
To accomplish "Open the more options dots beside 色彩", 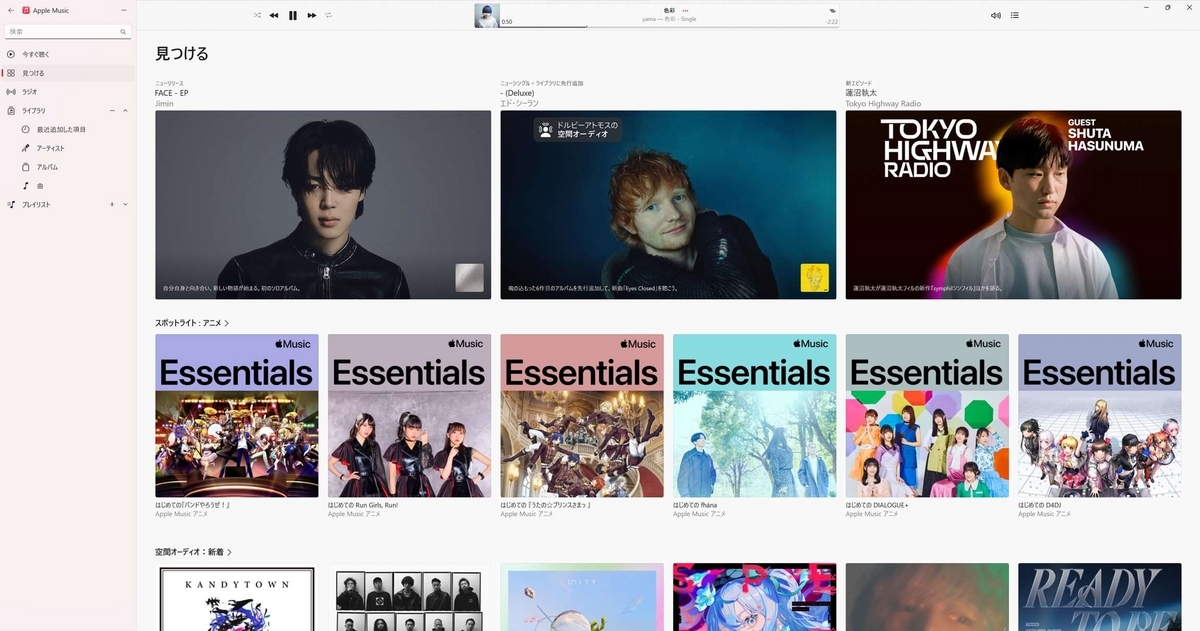I will (685, 10).
